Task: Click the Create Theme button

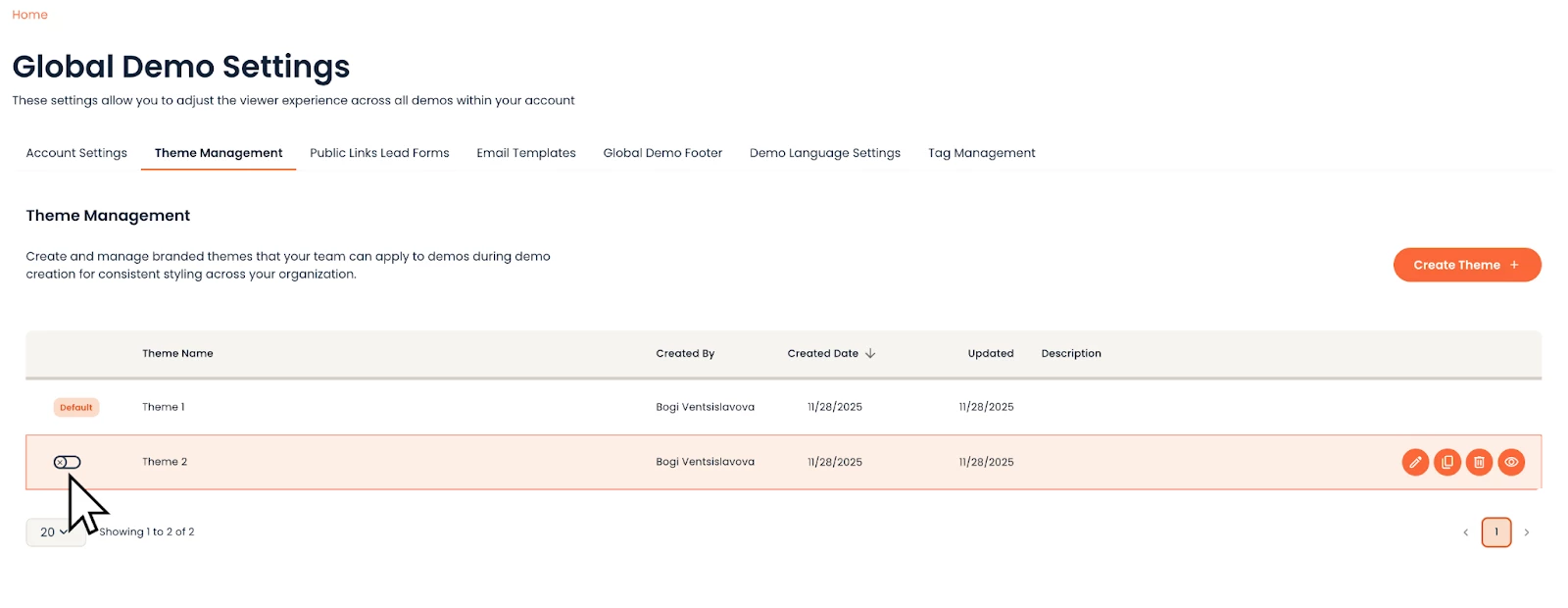Action: coord(1467,265)
